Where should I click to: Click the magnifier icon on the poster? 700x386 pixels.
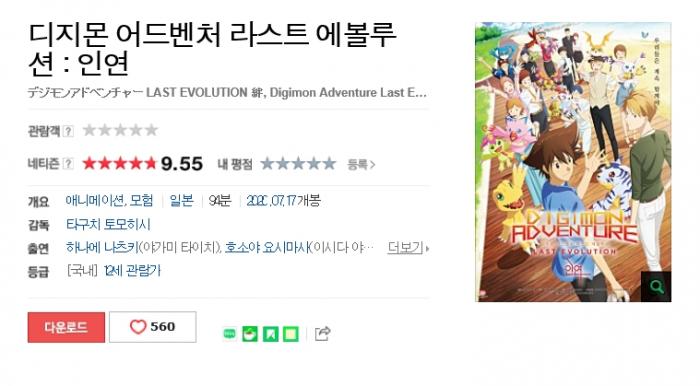pos(656,286)
